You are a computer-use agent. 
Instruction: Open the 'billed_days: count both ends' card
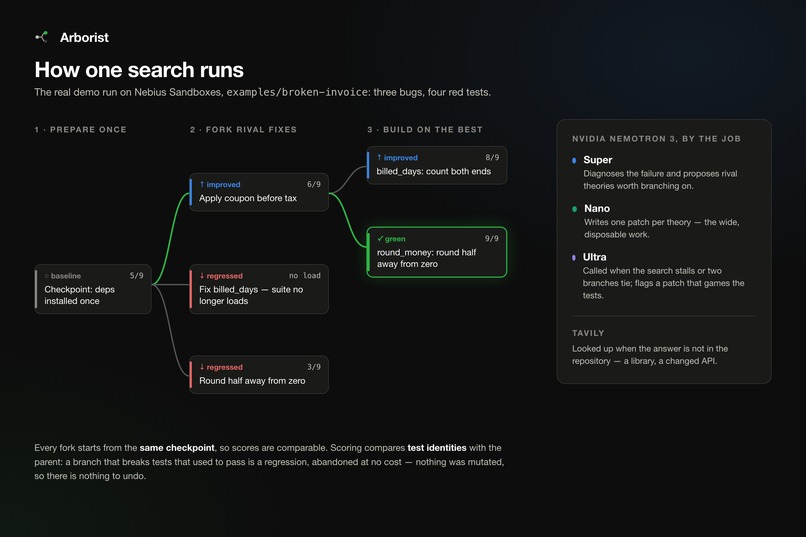[436, 165]
